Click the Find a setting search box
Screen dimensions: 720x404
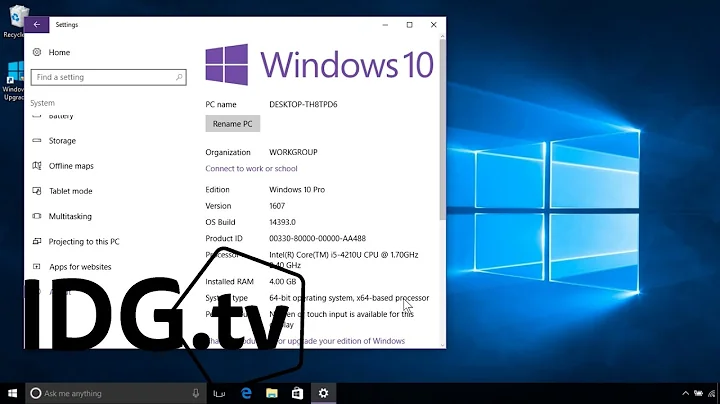[108, 77]
